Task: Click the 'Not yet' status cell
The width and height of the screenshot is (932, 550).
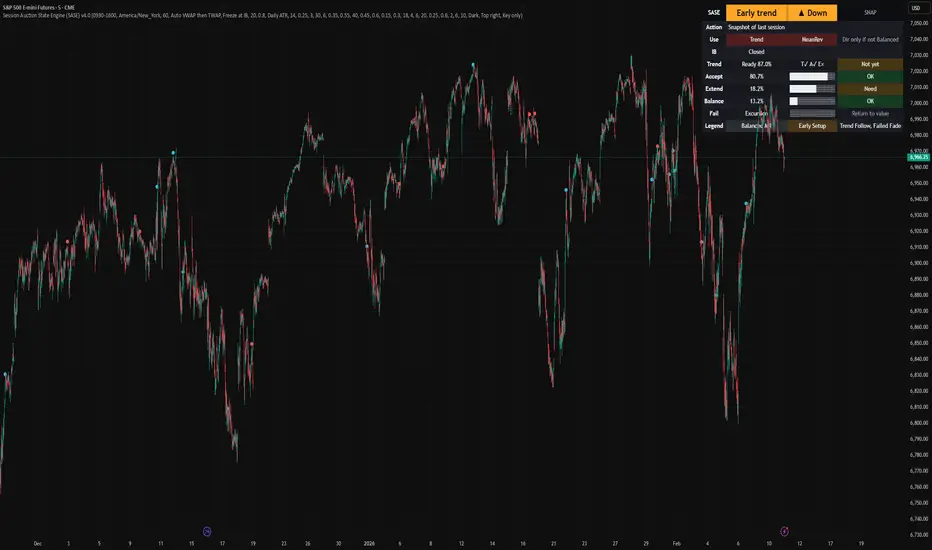Action: click(x=870, y=64)
